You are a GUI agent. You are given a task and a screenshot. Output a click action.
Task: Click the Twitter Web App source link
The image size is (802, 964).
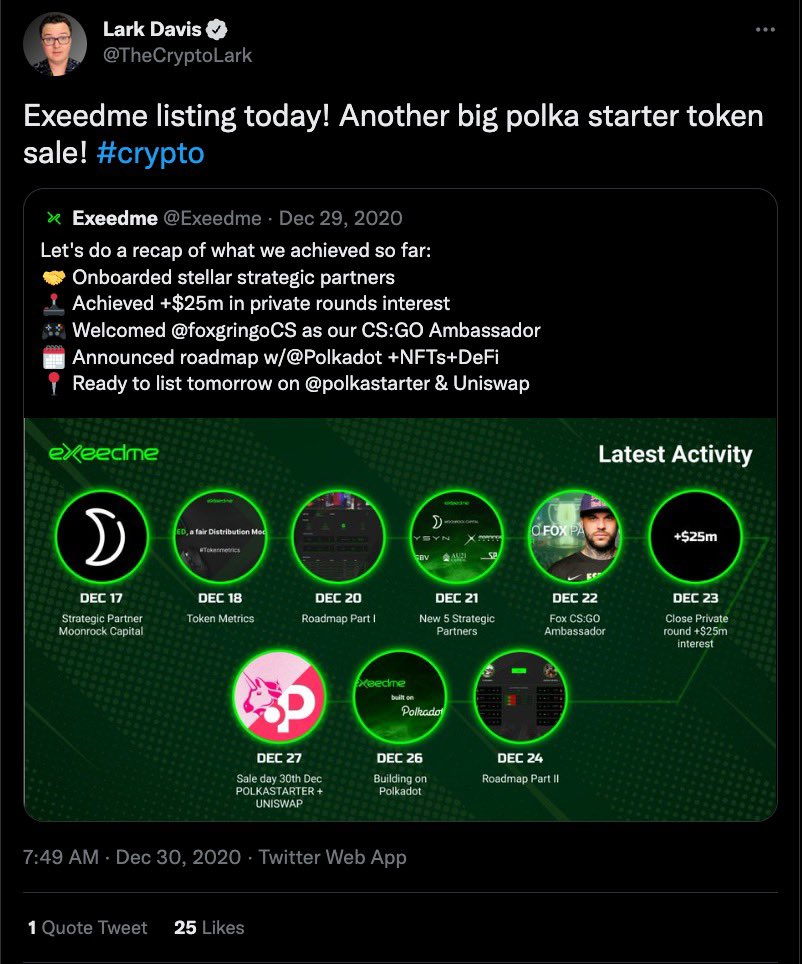tap(333, 857)
